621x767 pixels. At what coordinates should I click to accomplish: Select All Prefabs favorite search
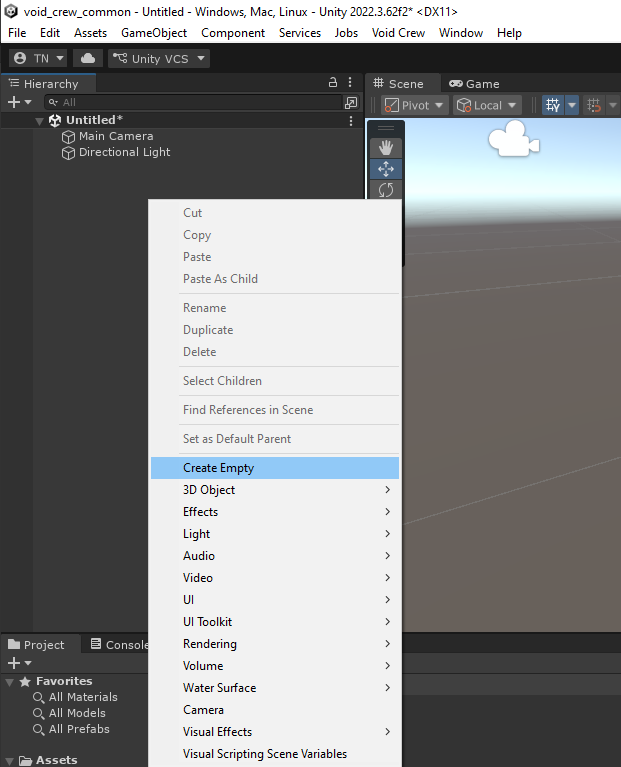[71, 729]
